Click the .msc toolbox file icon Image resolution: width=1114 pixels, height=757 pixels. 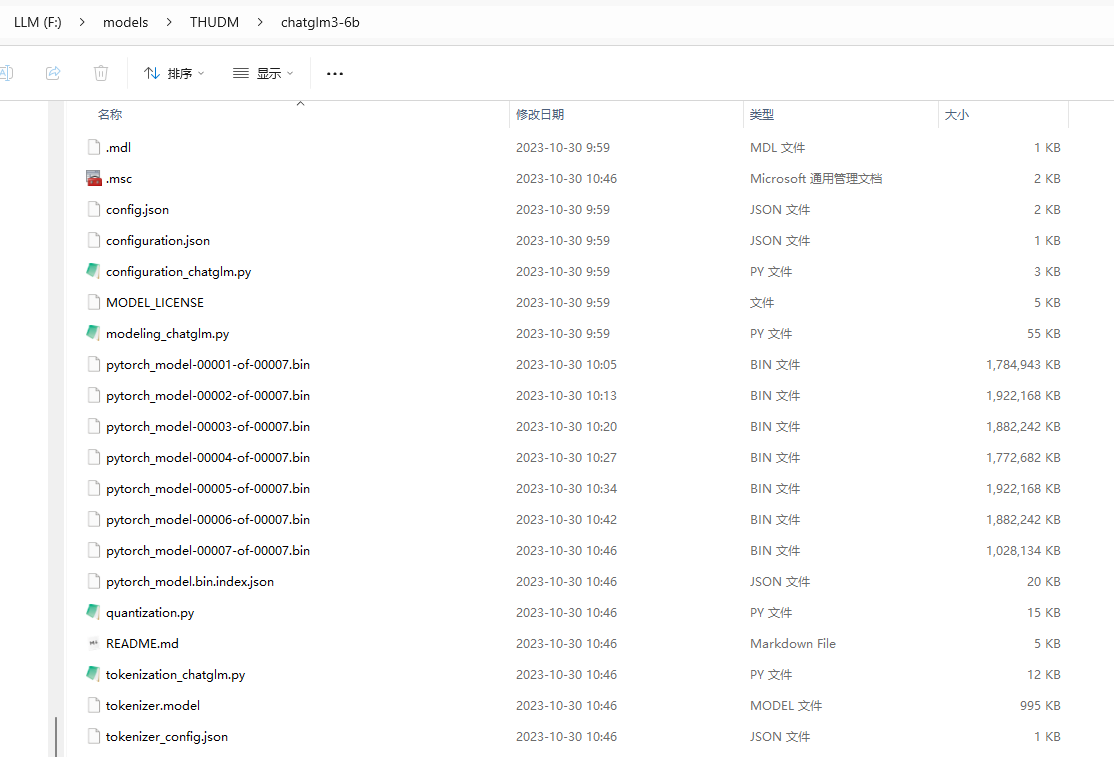point(94,178)
